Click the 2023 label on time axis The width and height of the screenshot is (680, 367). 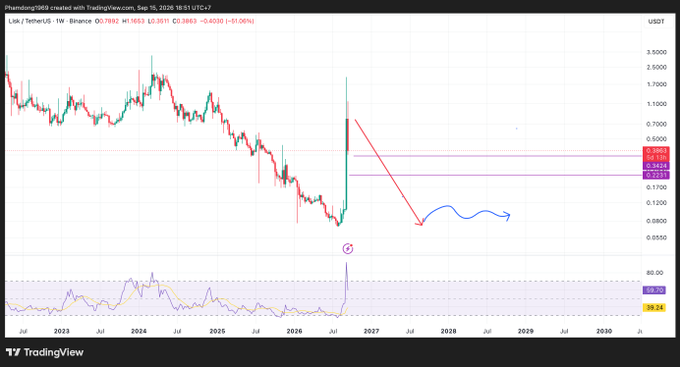pyautogui.click(x=62, y=331)
